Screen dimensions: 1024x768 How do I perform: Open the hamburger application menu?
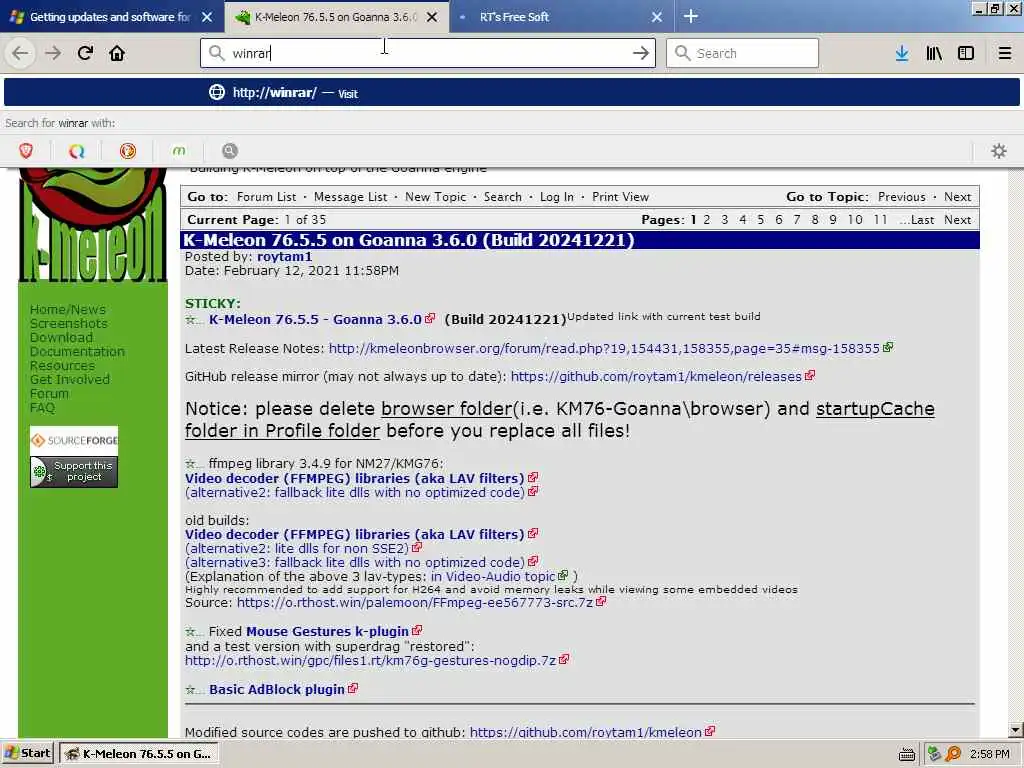click(x=1005, y=53)
